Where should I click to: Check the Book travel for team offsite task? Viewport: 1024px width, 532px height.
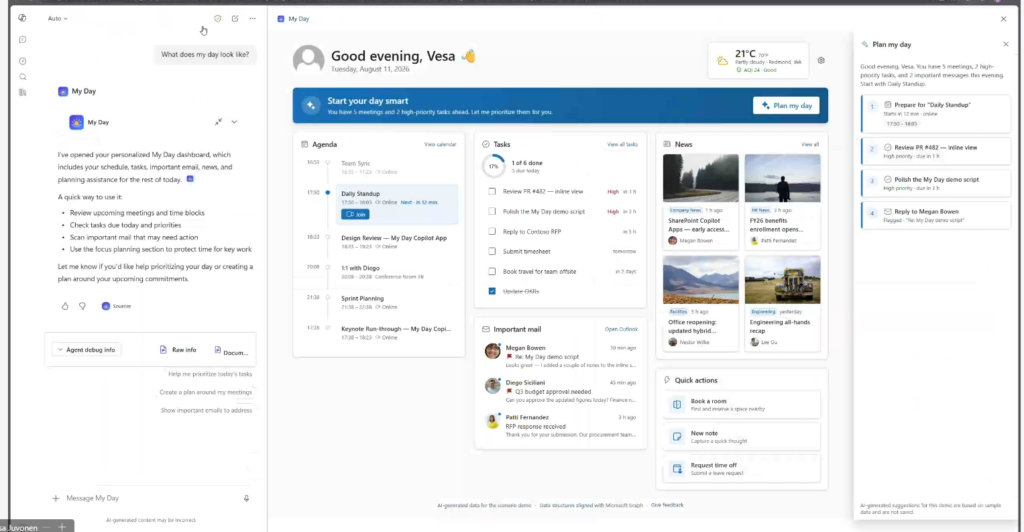tap(492, 271)
